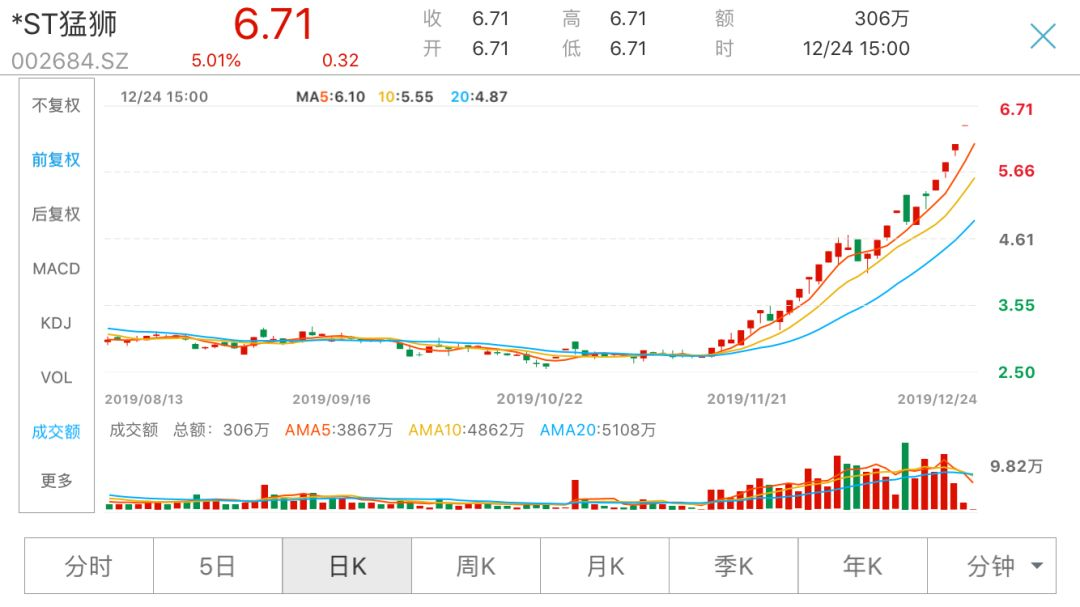
Task: Switch to 5日 chart tab
Action: pos(218,566)
